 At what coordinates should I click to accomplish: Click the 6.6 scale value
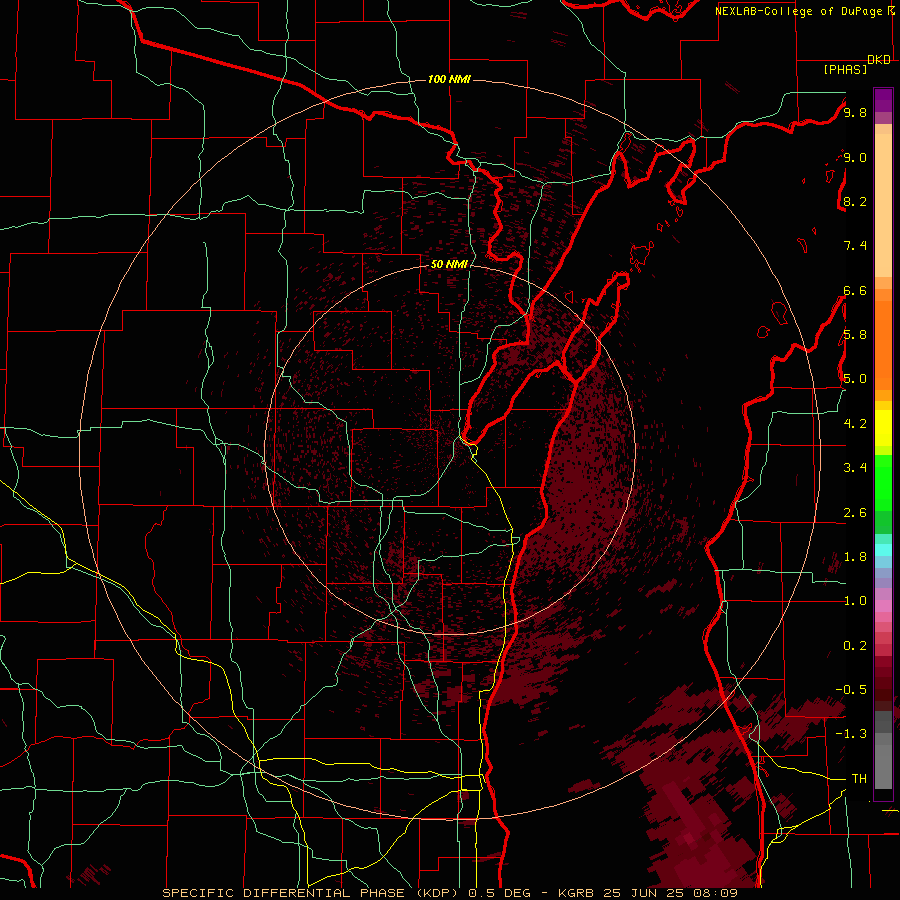point(855,290)
